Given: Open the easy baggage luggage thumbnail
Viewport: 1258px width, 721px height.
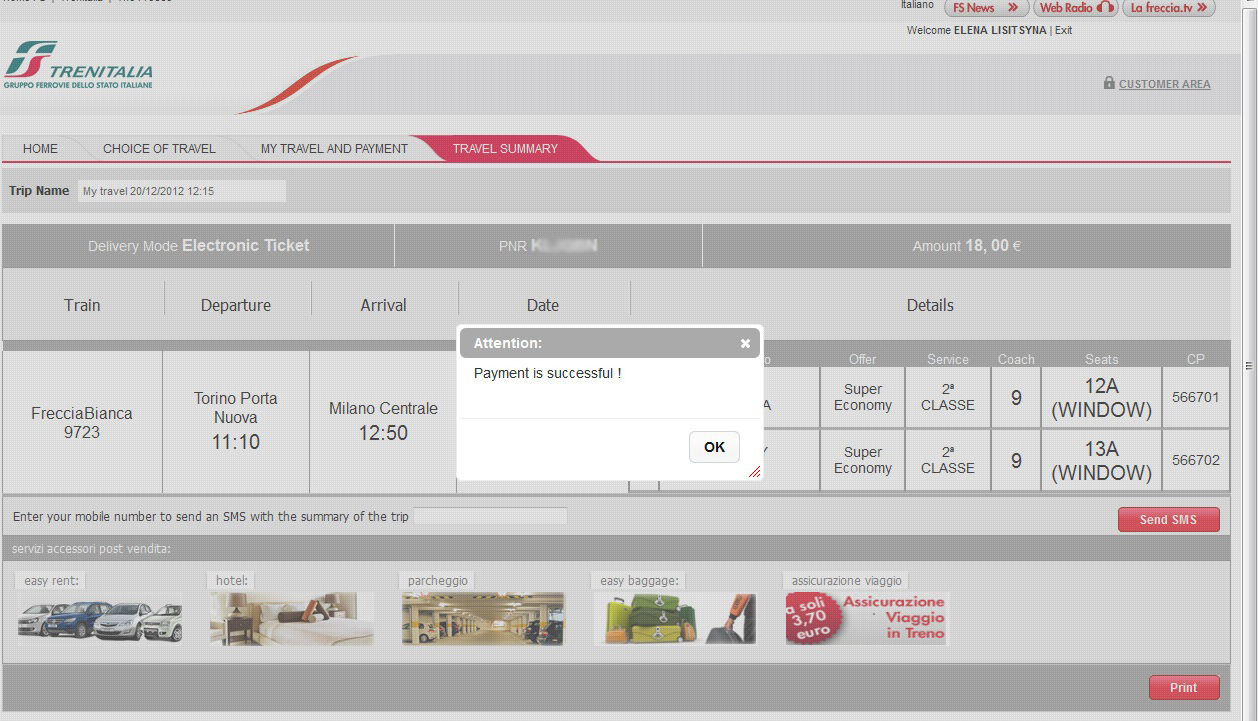Looking at the screenshot, I should point(675,618).
